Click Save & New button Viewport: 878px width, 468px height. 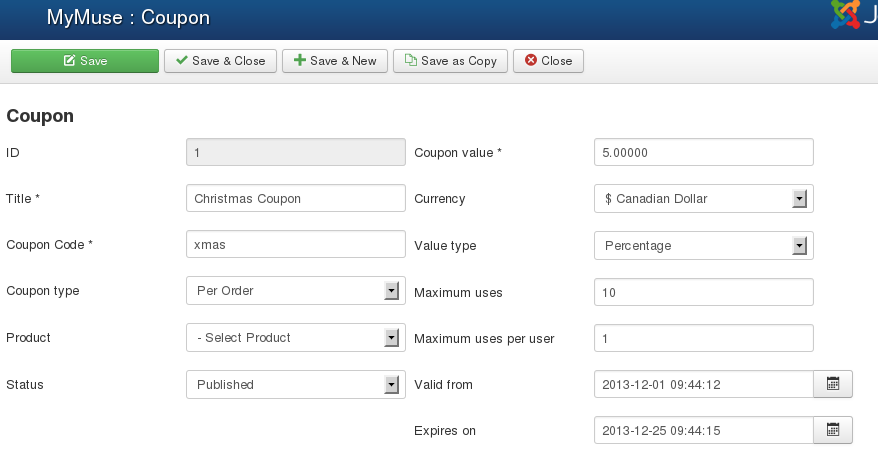point(335,61)
